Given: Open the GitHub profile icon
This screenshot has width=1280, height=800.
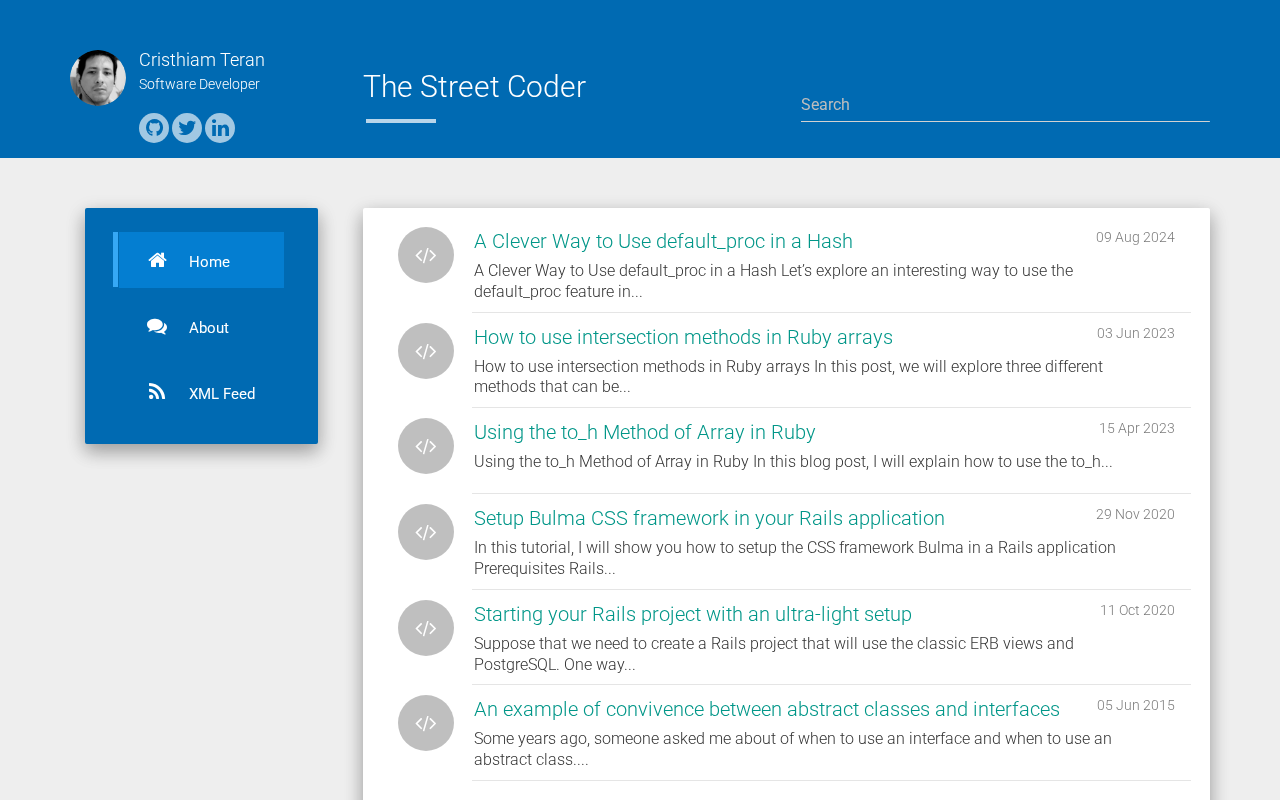Looking at the screenshot, I should tap(154, 128).
